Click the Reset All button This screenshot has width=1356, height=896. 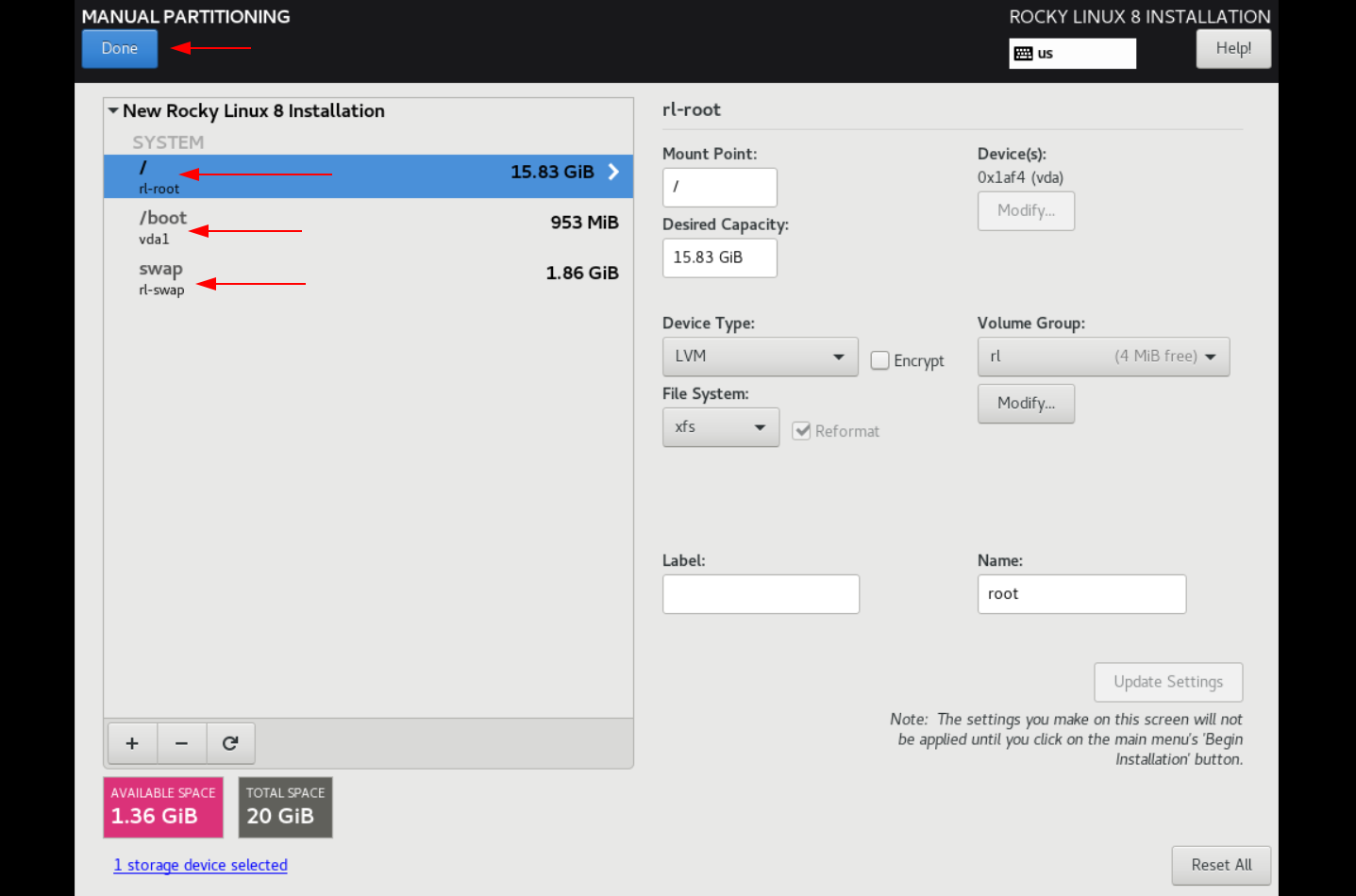1221,865
